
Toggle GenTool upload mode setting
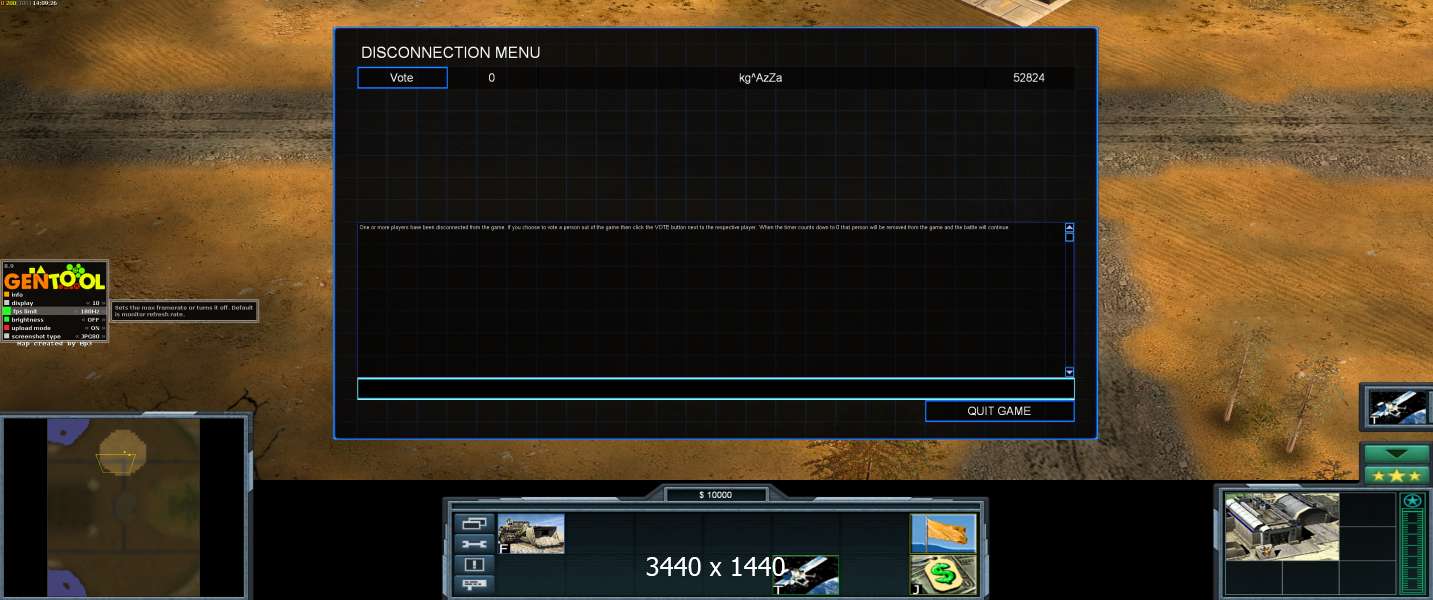55,328
